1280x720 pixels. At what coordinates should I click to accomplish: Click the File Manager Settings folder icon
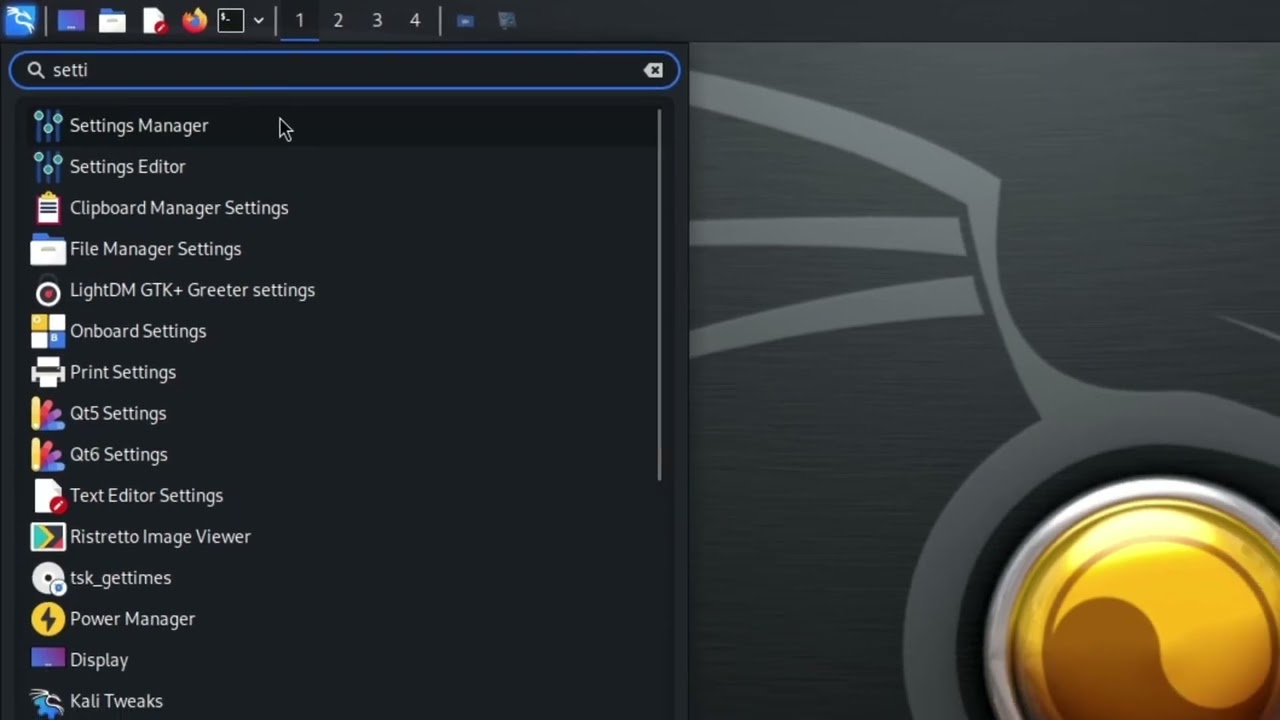point(48,248)
